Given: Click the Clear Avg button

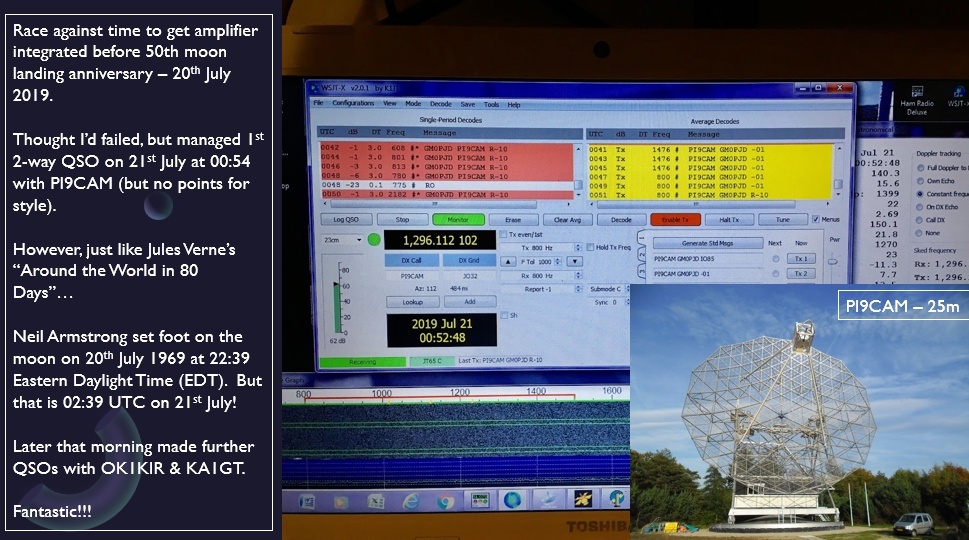Looking at the screenshot, I should pos(567,219).
